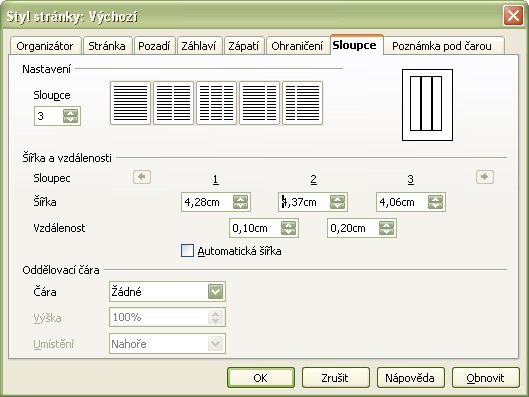The width and height of the screenshot is (529, 397).
Task: Click the column number 2 label
Action: click(313, 179)
